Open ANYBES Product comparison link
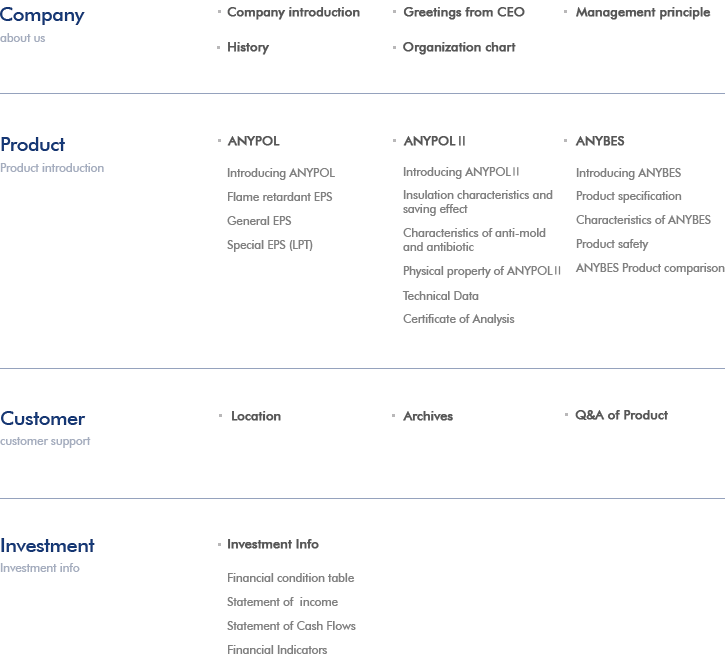This screenshot has height=672, width=726. point(649,268)
